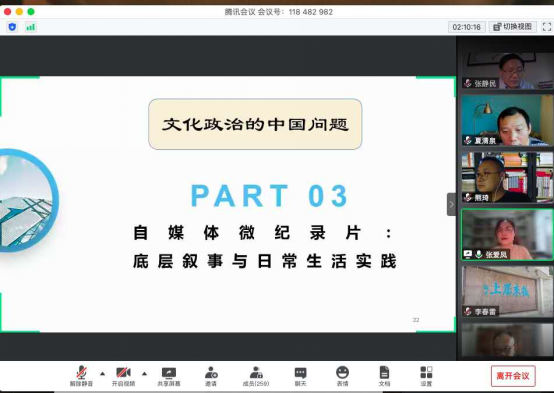Open the settings grid icon
Image resolution: width=554 pixels, height=393 pixels.
tap(426, 376)
